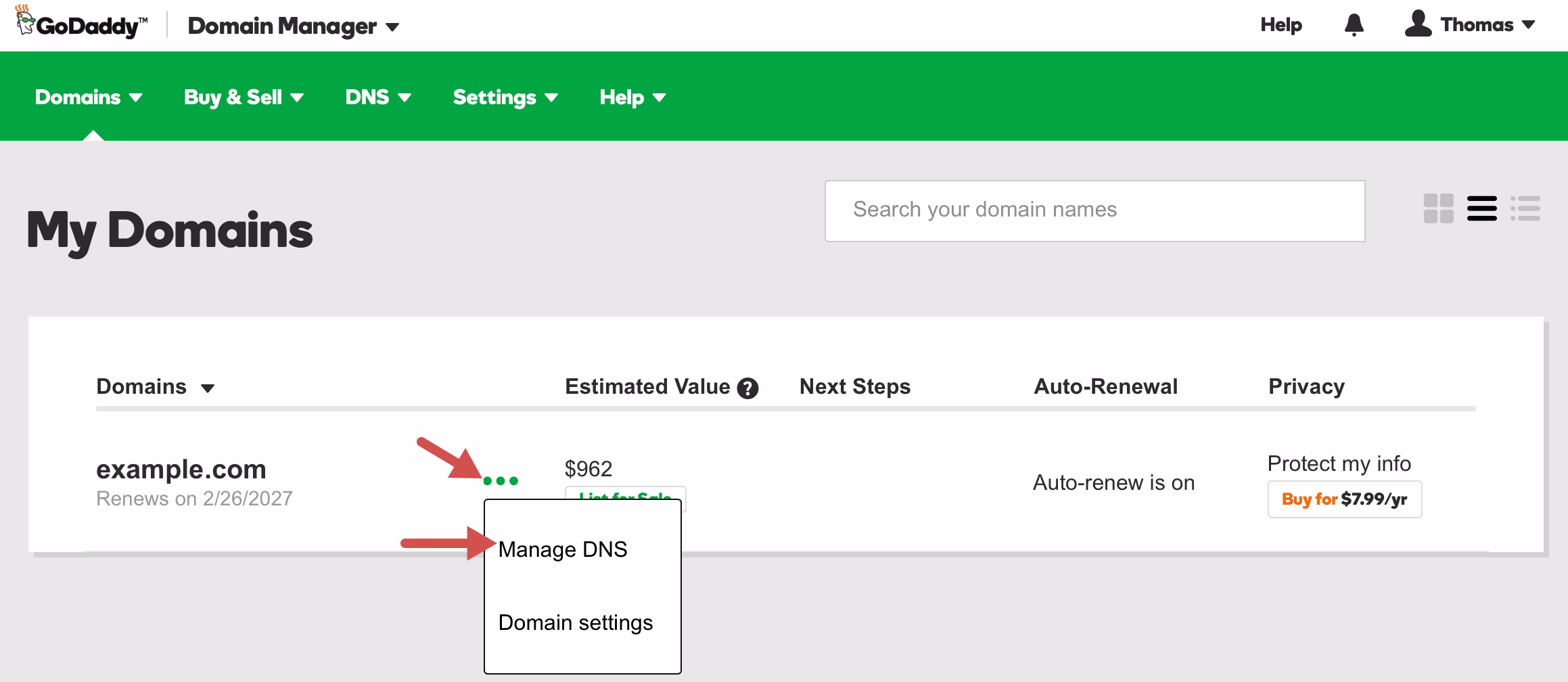The width and height of the screenshot is (1568, 682).
Task: Click the Auto-Renewal column header
Action: (x=1106, y=386)
